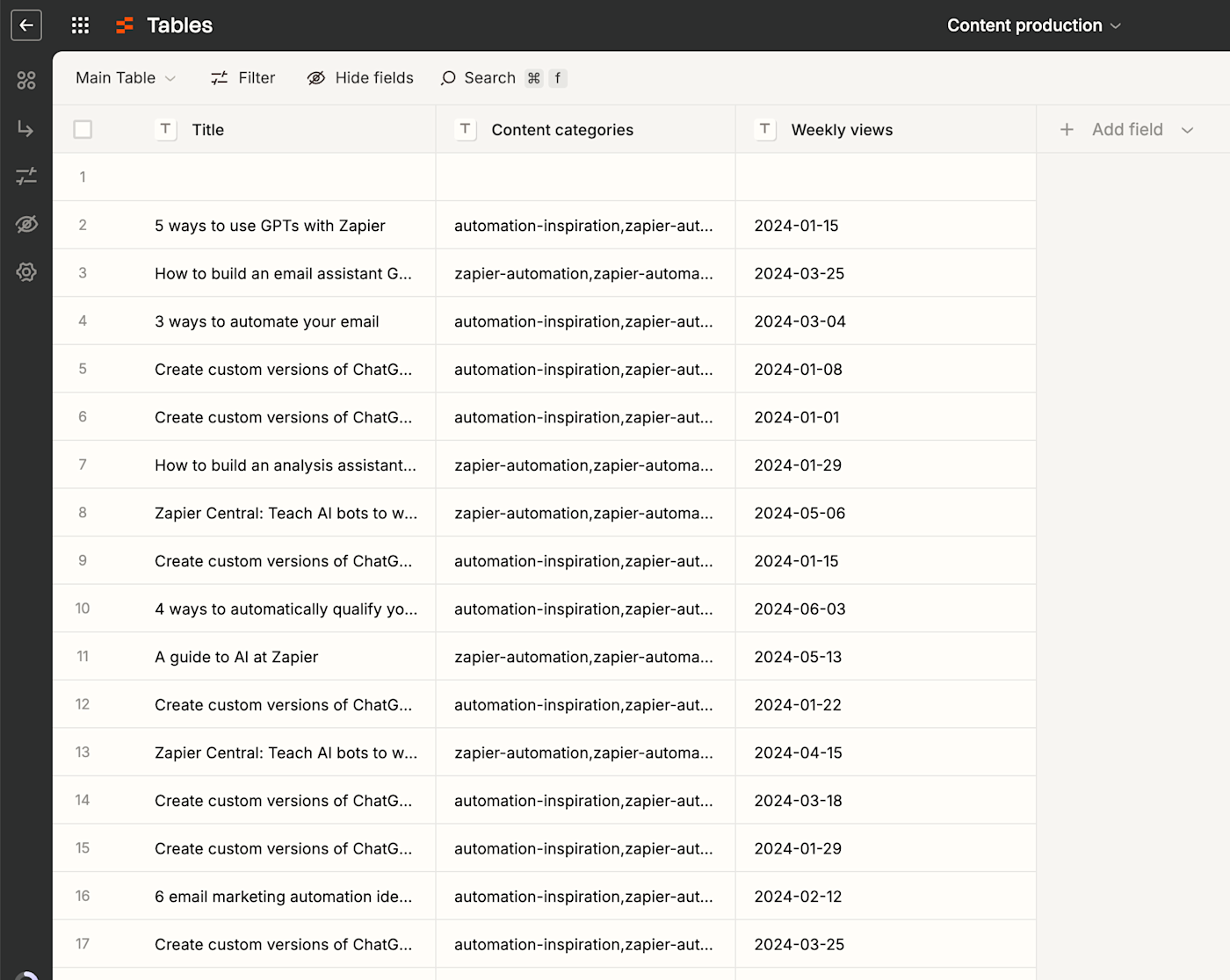Click "5 ways to use GPTs with Zapier"
This screenshot has height=980, width=1230.
pos(270,226)
